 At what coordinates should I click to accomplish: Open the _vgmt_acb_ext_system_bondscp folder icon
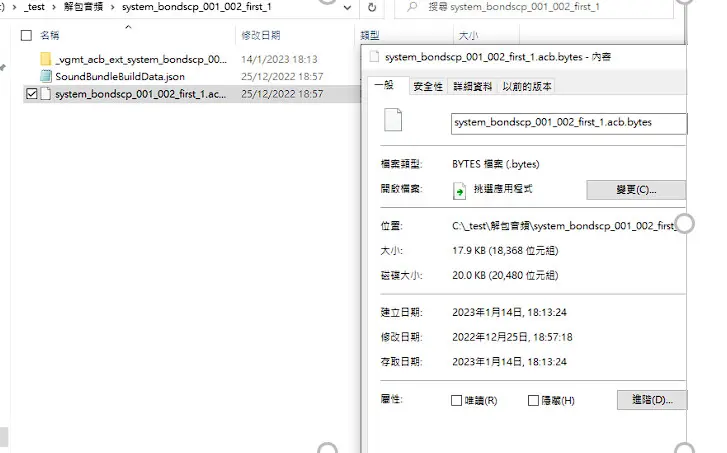click(x=45, y=59)
